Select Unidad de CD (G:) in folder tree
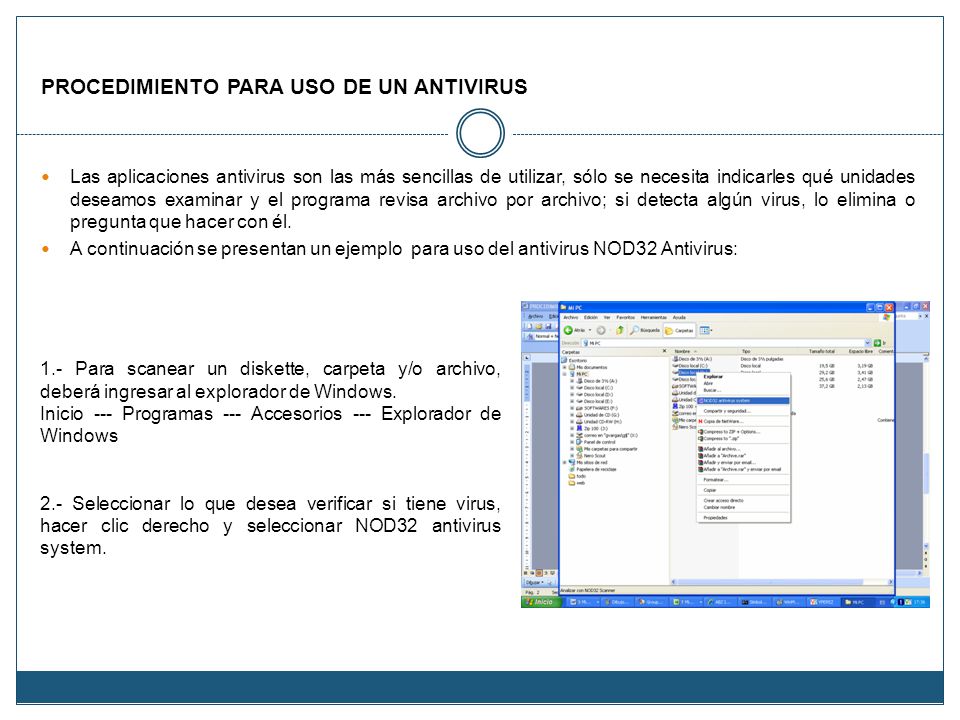960x720 pixels. click(598, 414)
